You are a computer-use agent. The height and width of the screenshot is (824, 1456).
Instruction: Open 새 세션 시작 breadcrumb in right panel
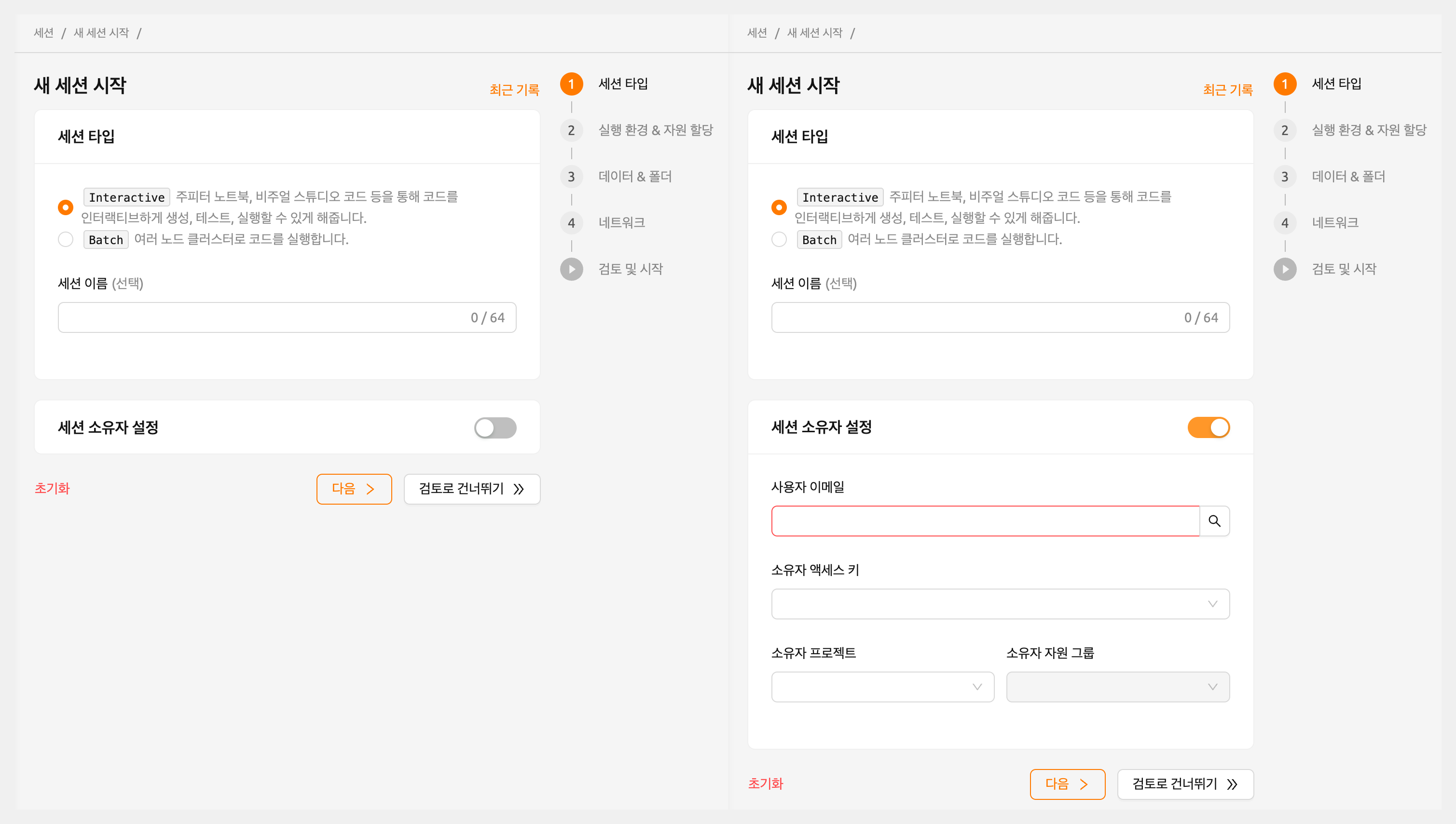[815, 33]
